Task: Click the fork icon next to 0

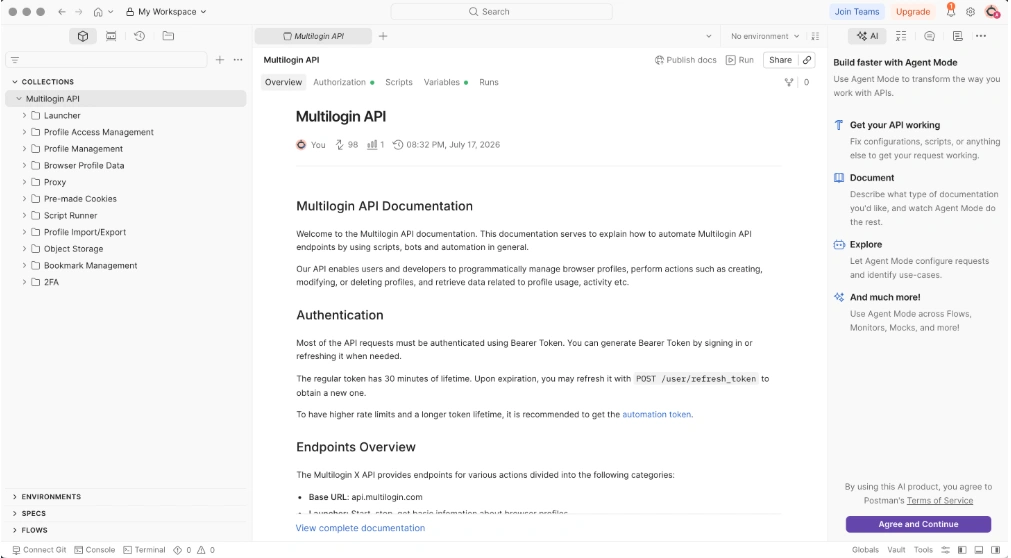Action: 789,82
